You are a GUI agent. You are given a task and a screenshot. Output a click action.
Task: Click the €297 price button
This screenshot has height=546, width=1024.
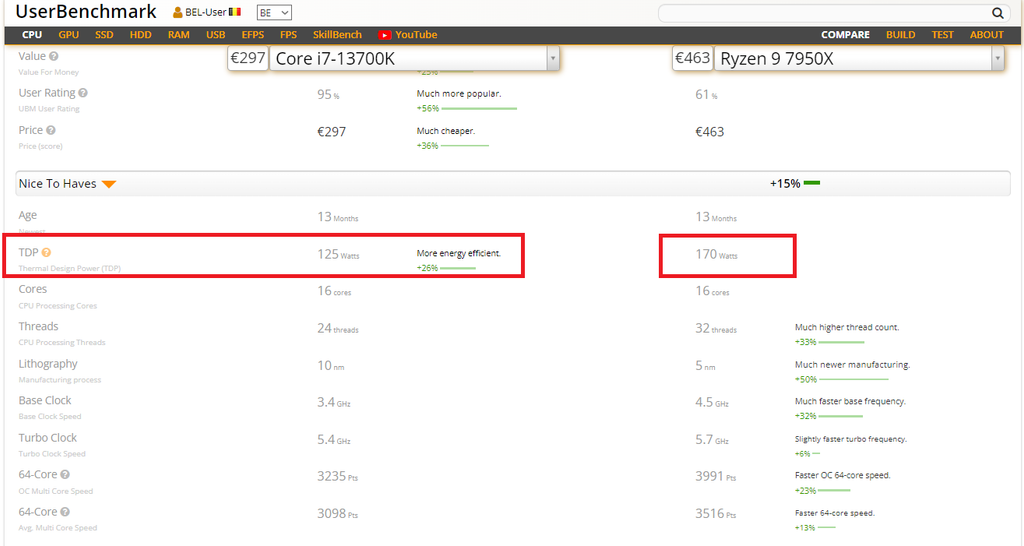tap(248, 58)
